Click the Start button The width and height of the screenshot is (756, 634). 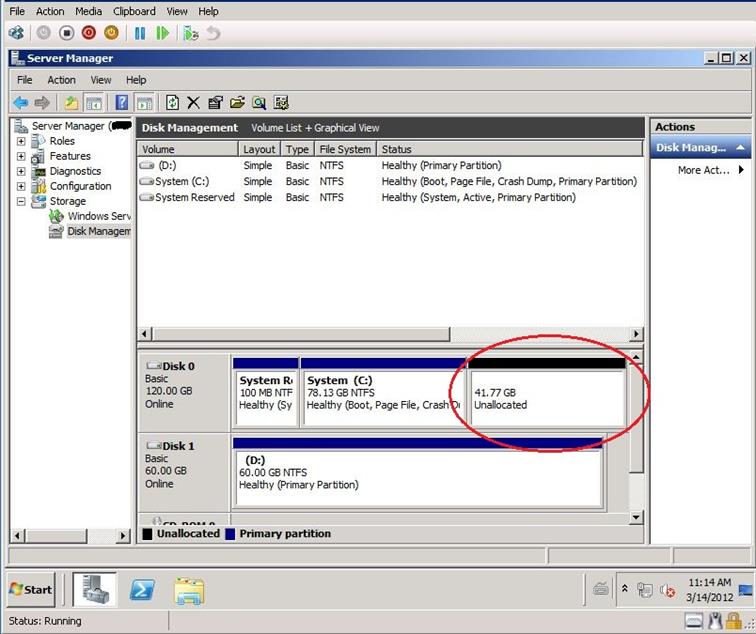pos(32,589)
